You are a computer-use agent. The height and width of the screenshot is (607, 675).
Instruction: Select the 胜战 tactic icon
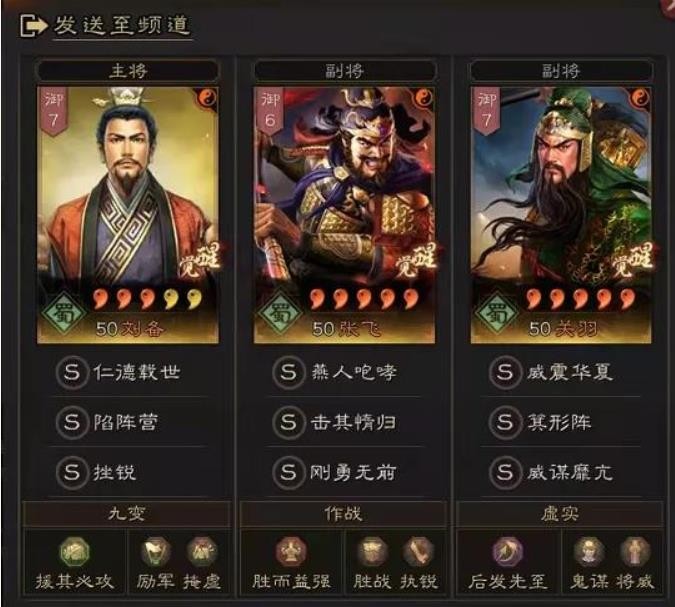click(x=372, y=552)
